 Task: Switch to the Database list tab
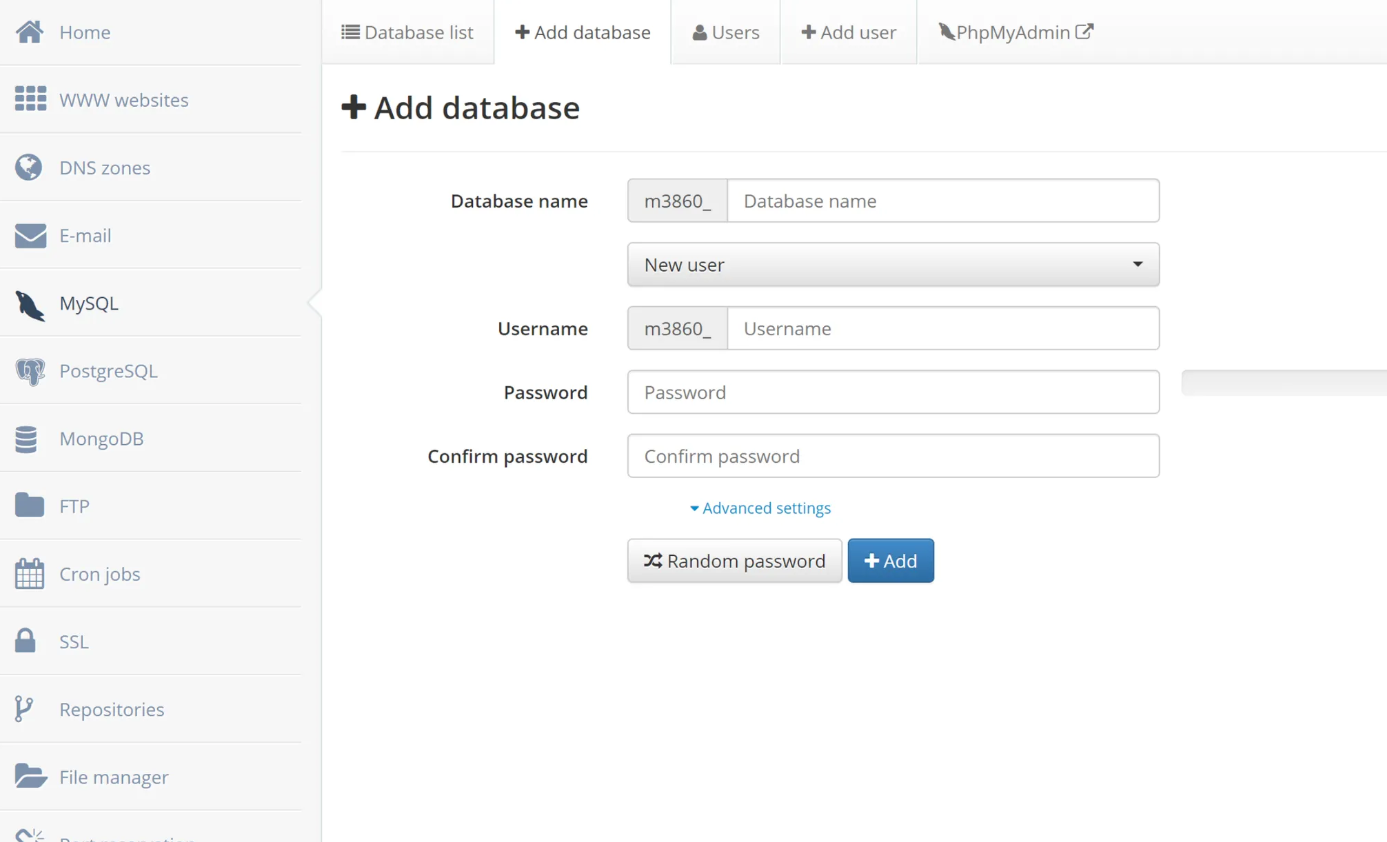pos(408,32)
